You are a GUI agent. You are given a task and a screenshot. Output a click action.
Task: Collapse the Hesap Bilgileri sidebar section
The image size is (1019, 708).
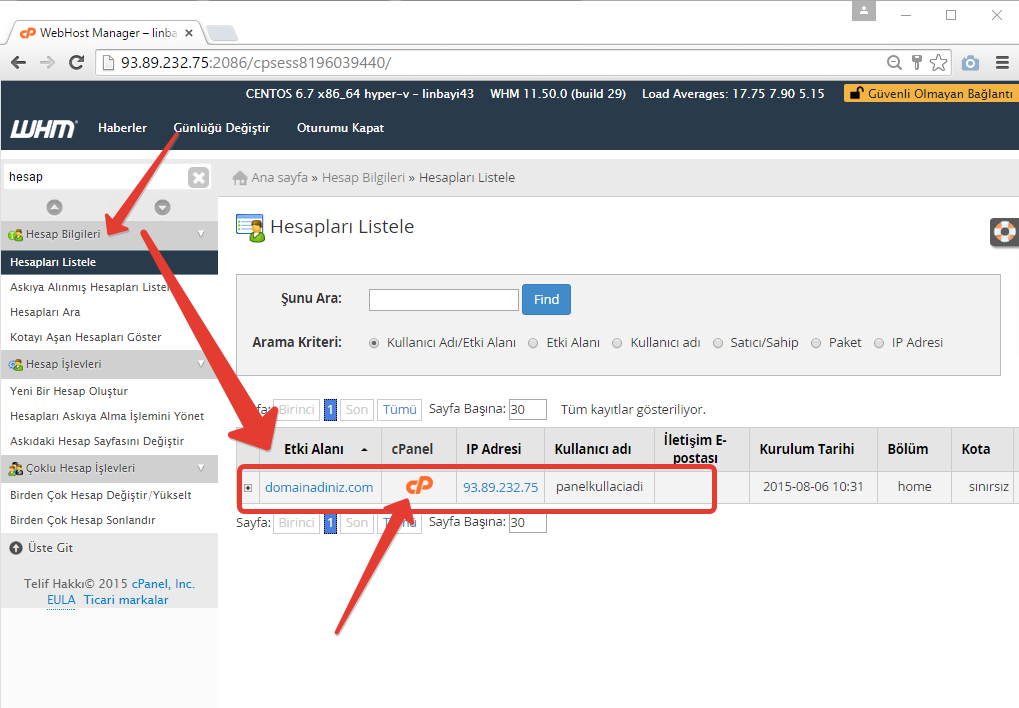(201, 234)
